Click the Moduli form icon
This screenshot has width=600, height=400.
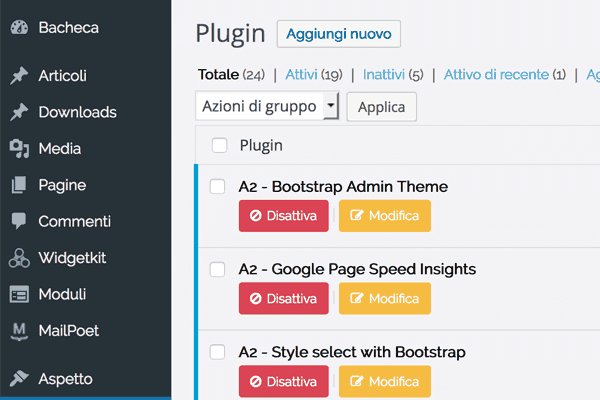19,294
